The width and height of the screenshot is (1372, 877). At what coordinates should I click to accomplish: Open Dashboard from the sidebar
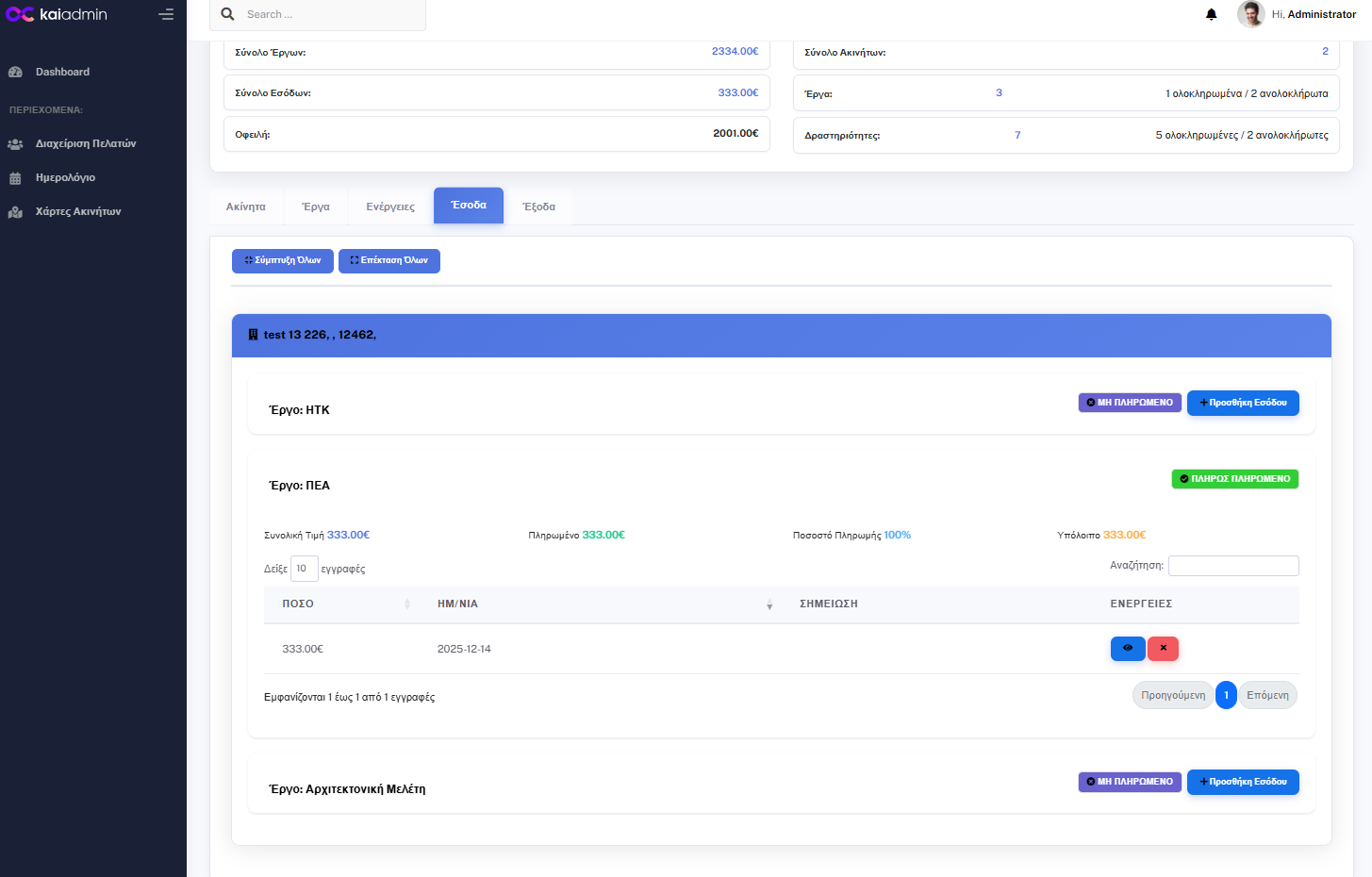[x=62, y=72]
